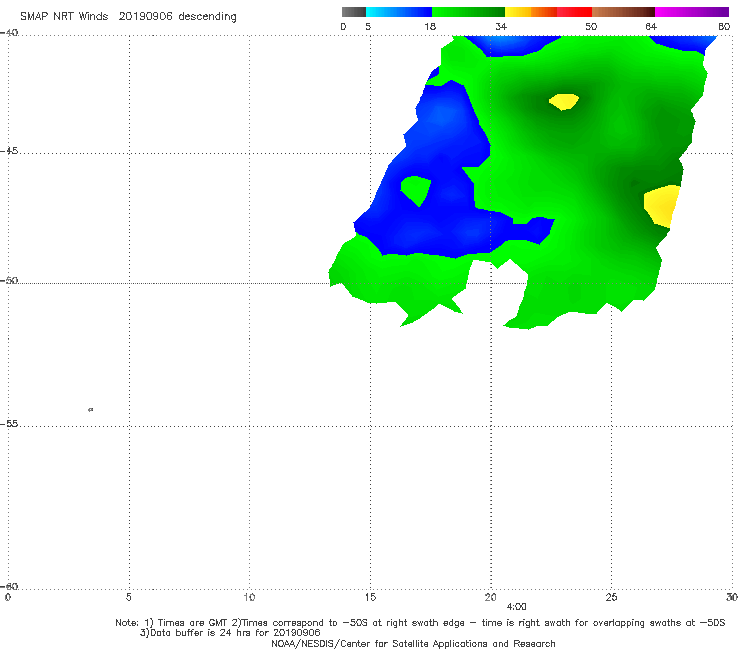The height and width of the screenshot is (650, 740).
Task: Click the latitude axis label '-55'
Action: 9,424
